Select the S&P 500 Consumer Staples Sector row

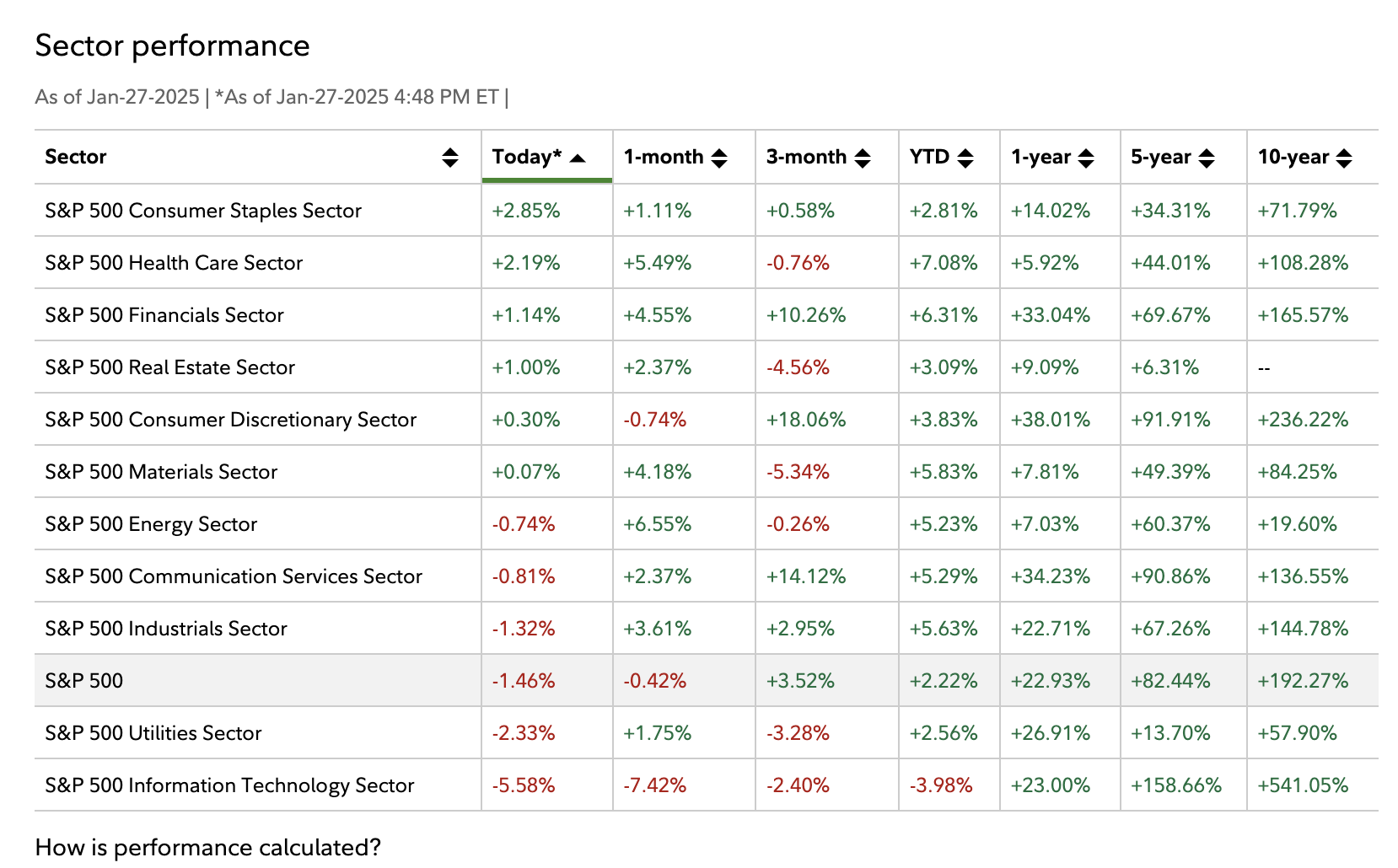point(203,211)
